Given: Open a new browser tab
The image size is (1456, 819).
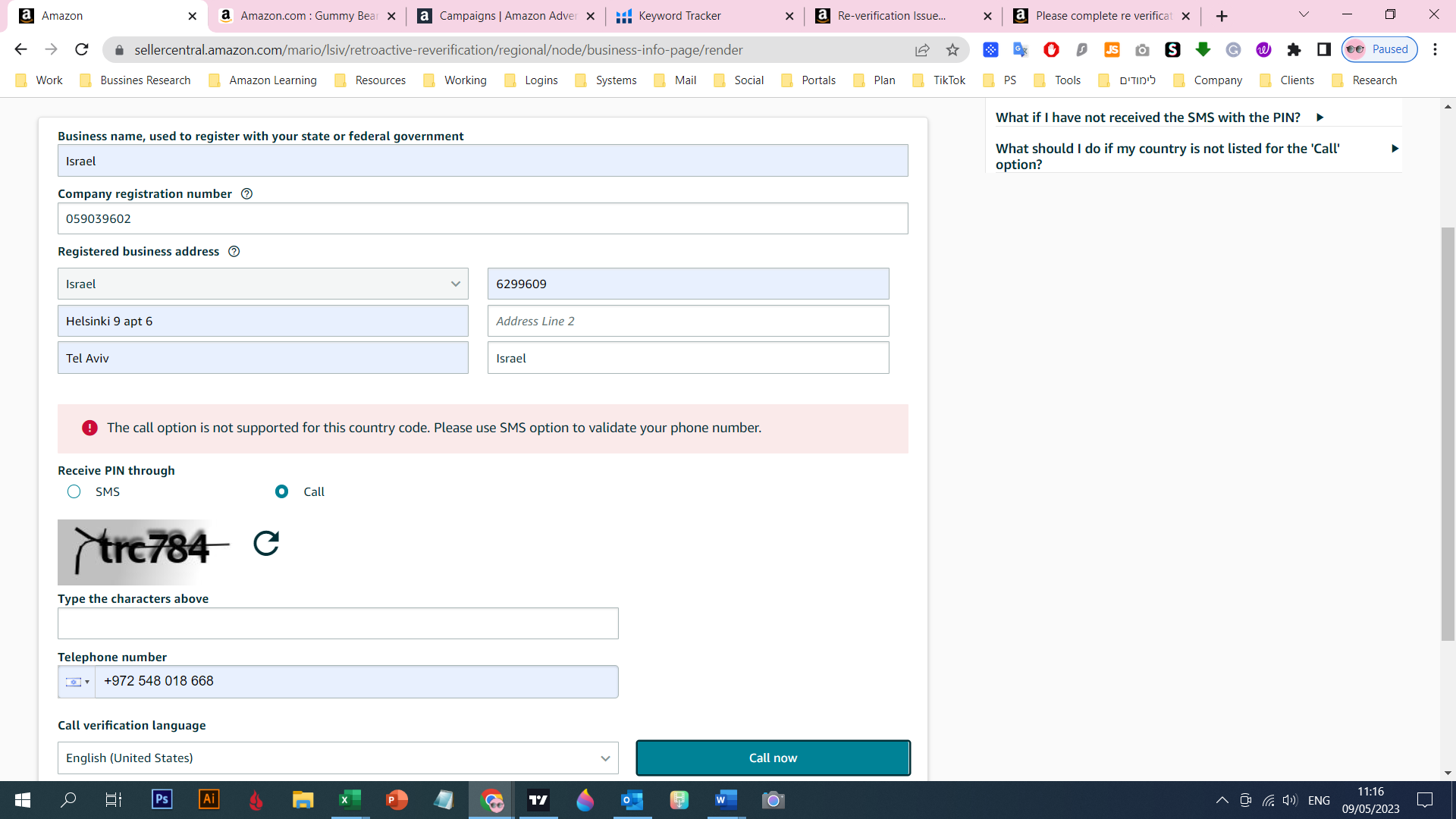Looking at the screenshot, I should point(1222,16).
